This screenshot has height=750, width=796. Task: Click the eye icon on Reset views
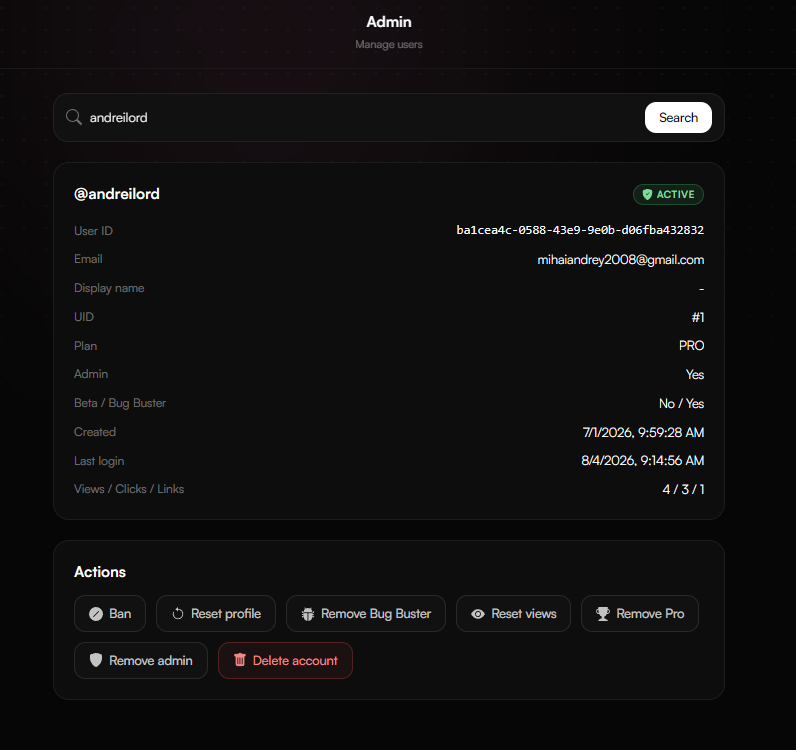478,614
